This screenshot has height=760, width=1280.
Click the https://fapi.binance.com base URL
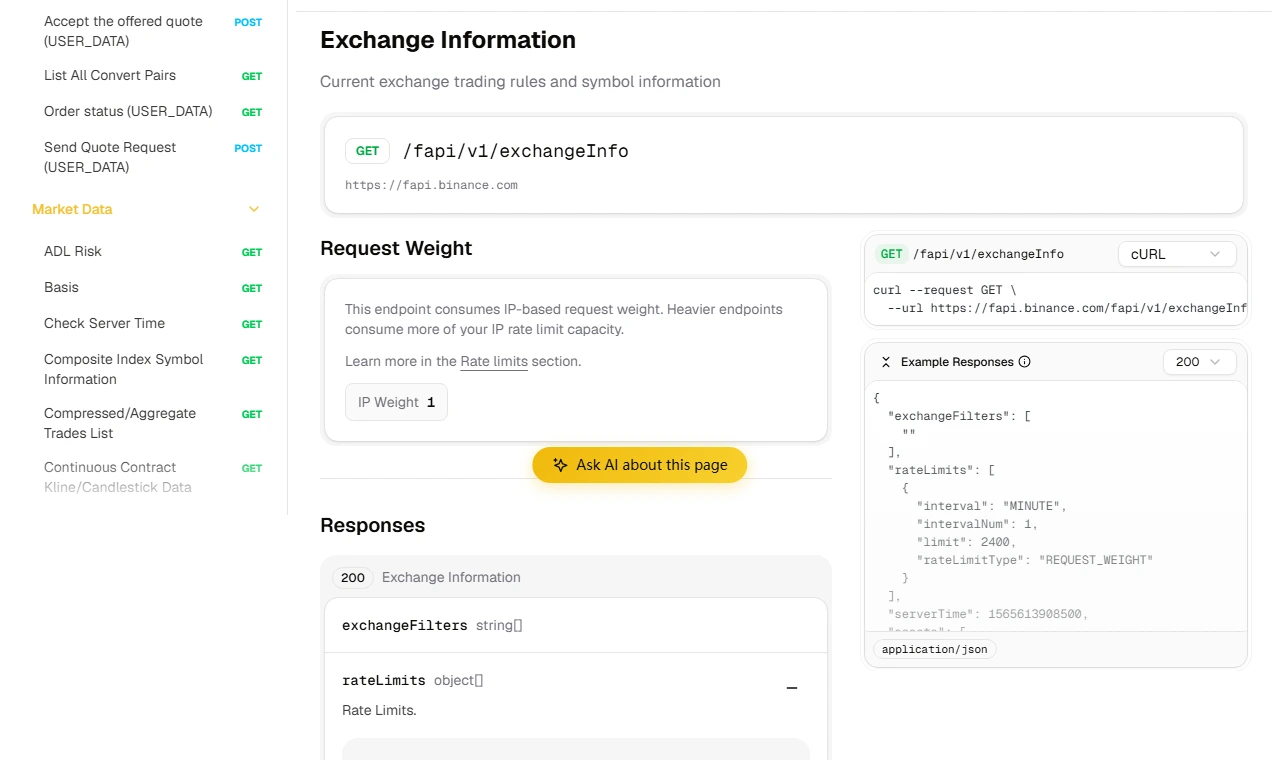[x=431, y=185]
